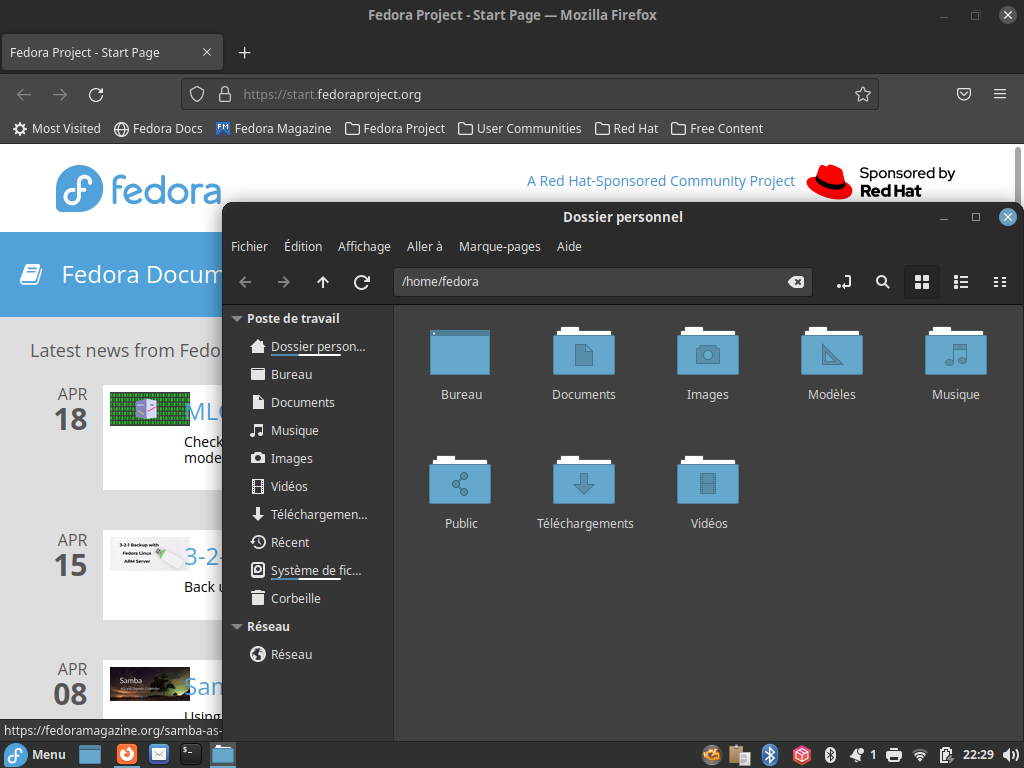Open the Marque-pages menu

[x=500, y=247]
